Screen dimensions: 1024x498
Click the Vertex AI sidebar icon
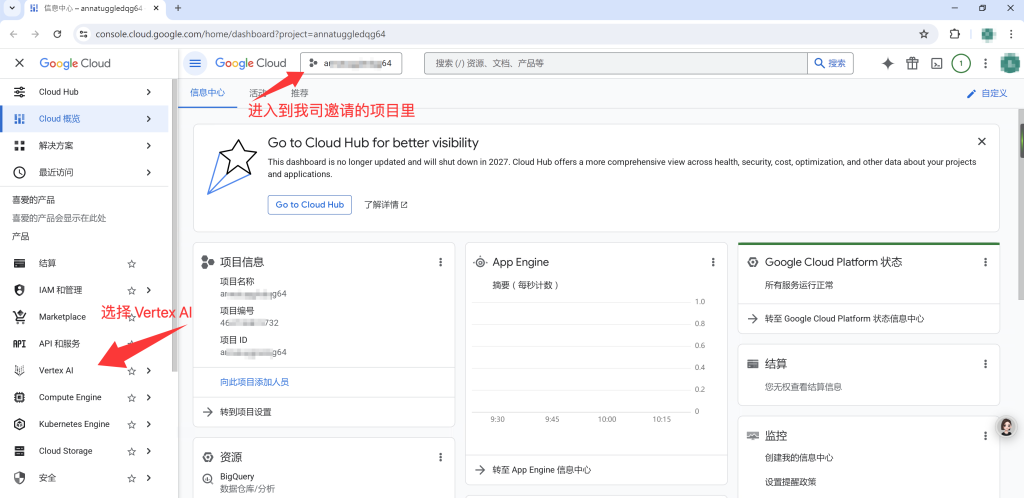click(20, 370)
